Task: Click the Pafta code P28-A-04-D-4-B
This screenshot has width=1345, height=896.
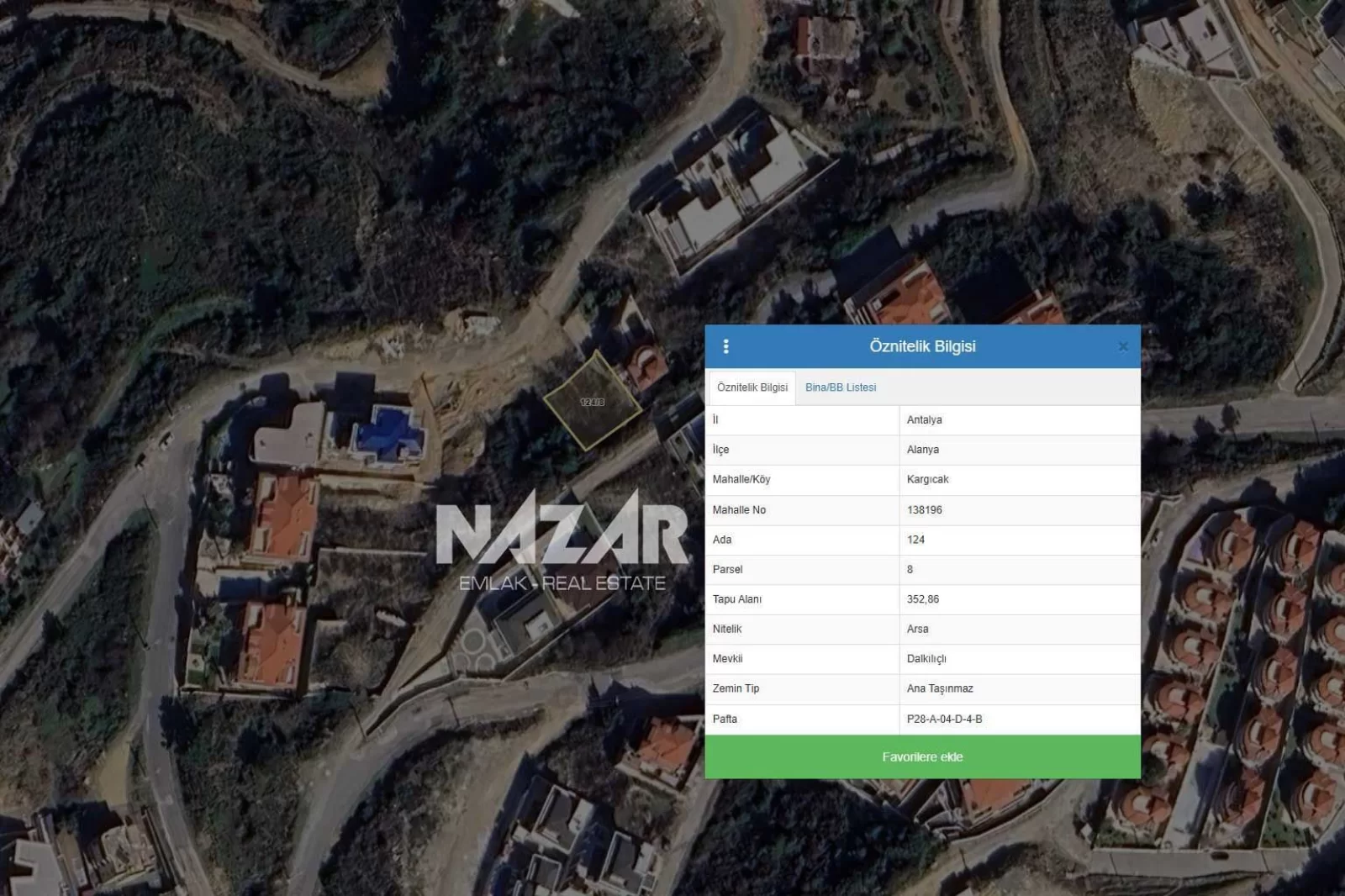Action: click(944, 719)
